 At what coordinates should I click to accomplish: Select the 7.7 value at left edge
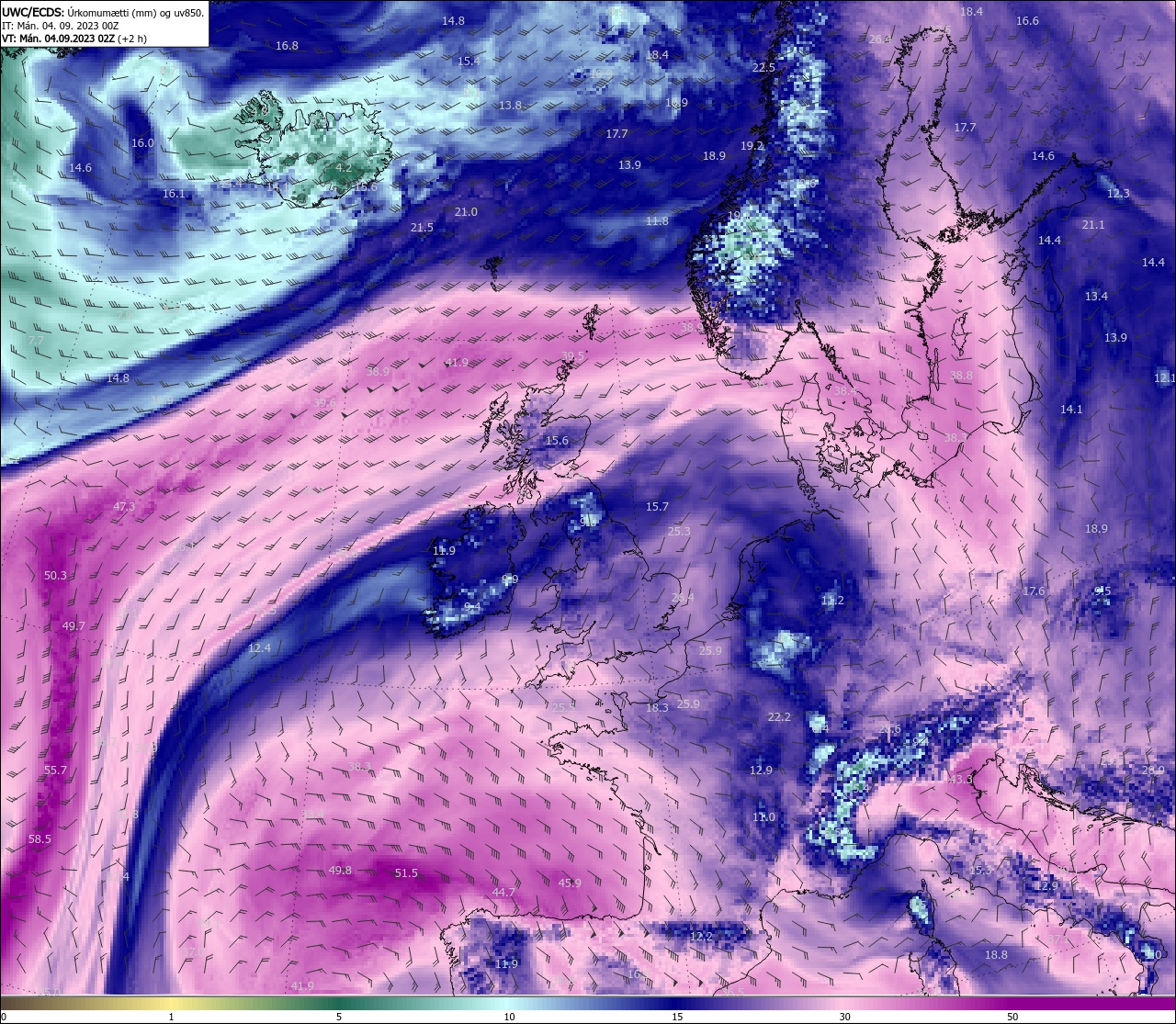click(36, 340)
